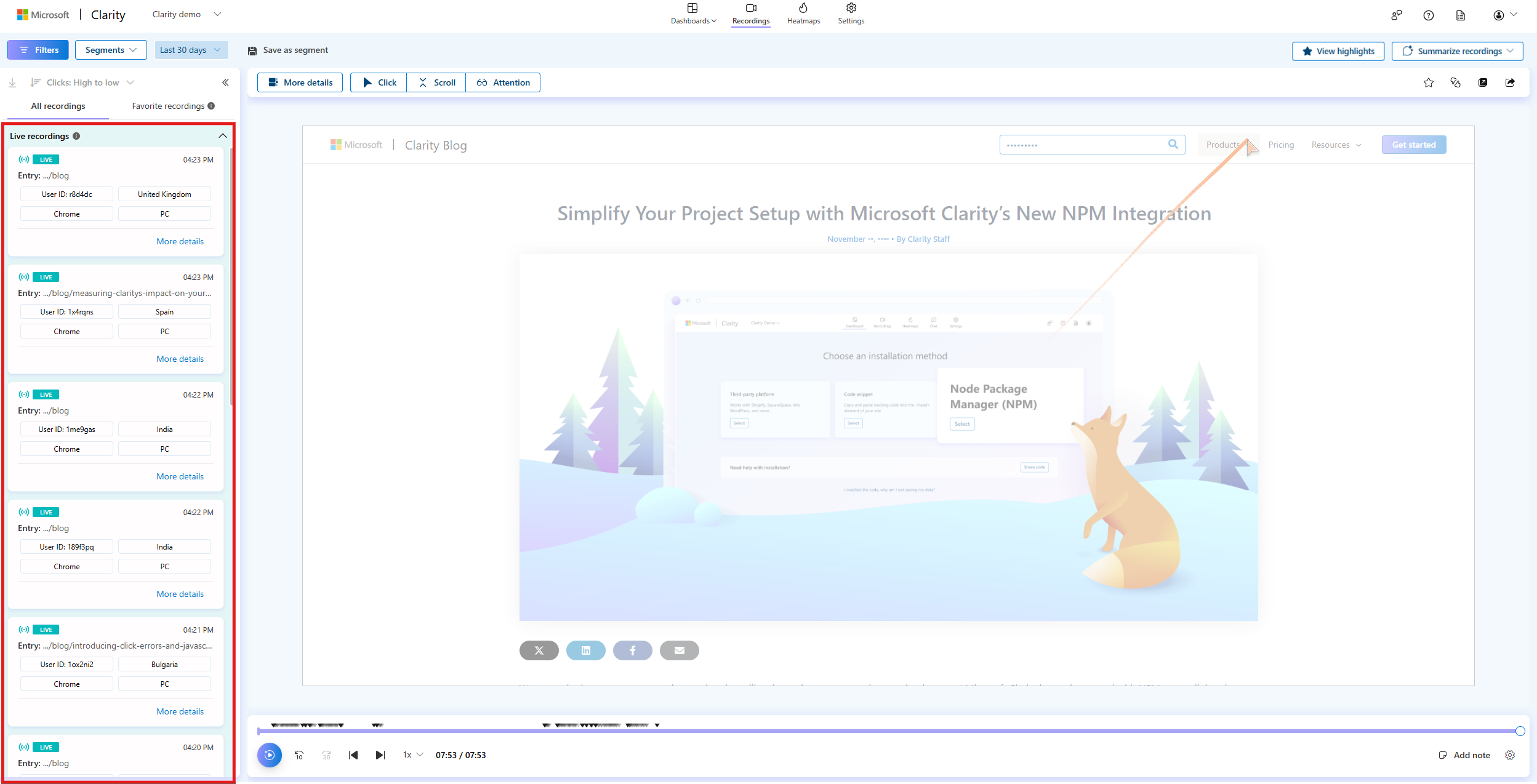Viewport: 1537px width, 784px height.
Task: Change the Last 30 days date range
Action: [191, 50]
